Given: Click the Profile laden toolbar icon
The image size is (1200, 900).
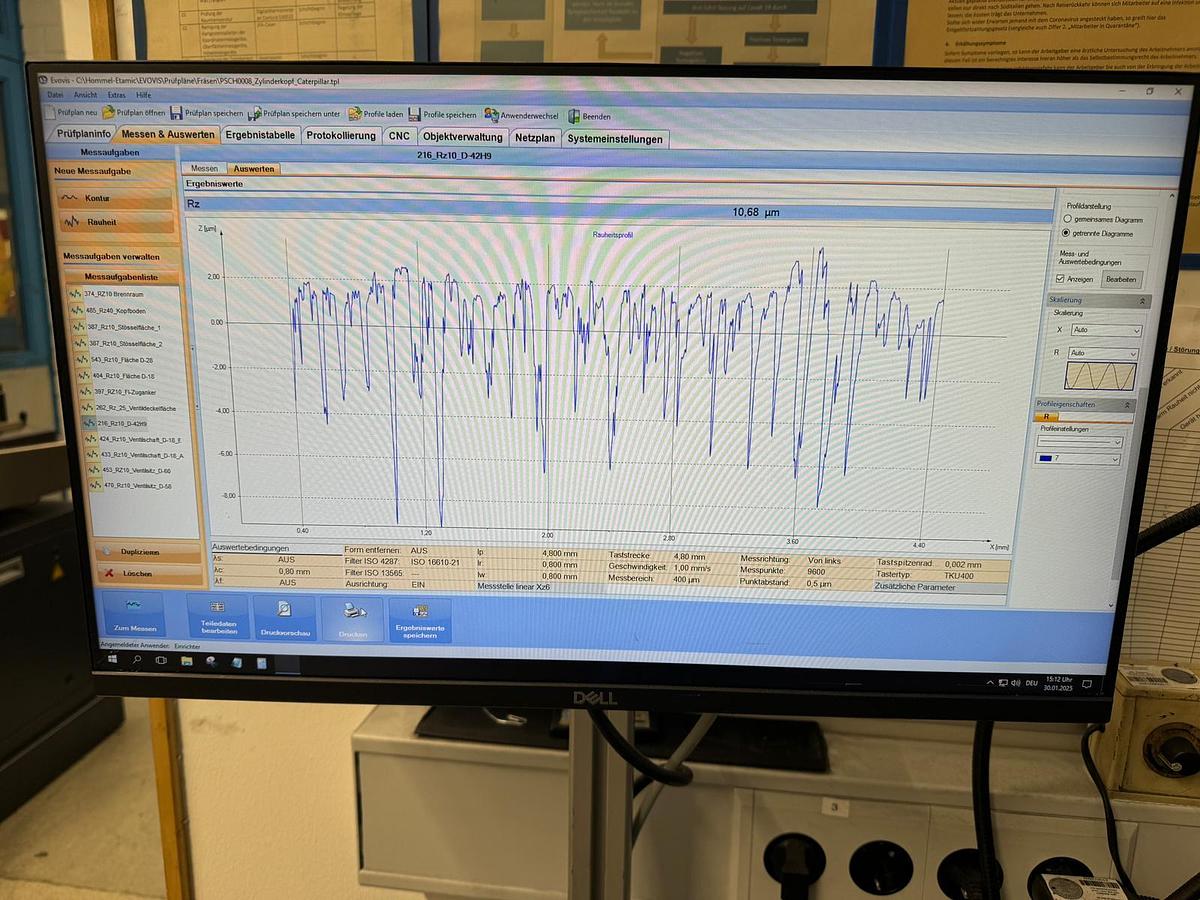Looking at the screenshot, I should (x=354, y=114).
